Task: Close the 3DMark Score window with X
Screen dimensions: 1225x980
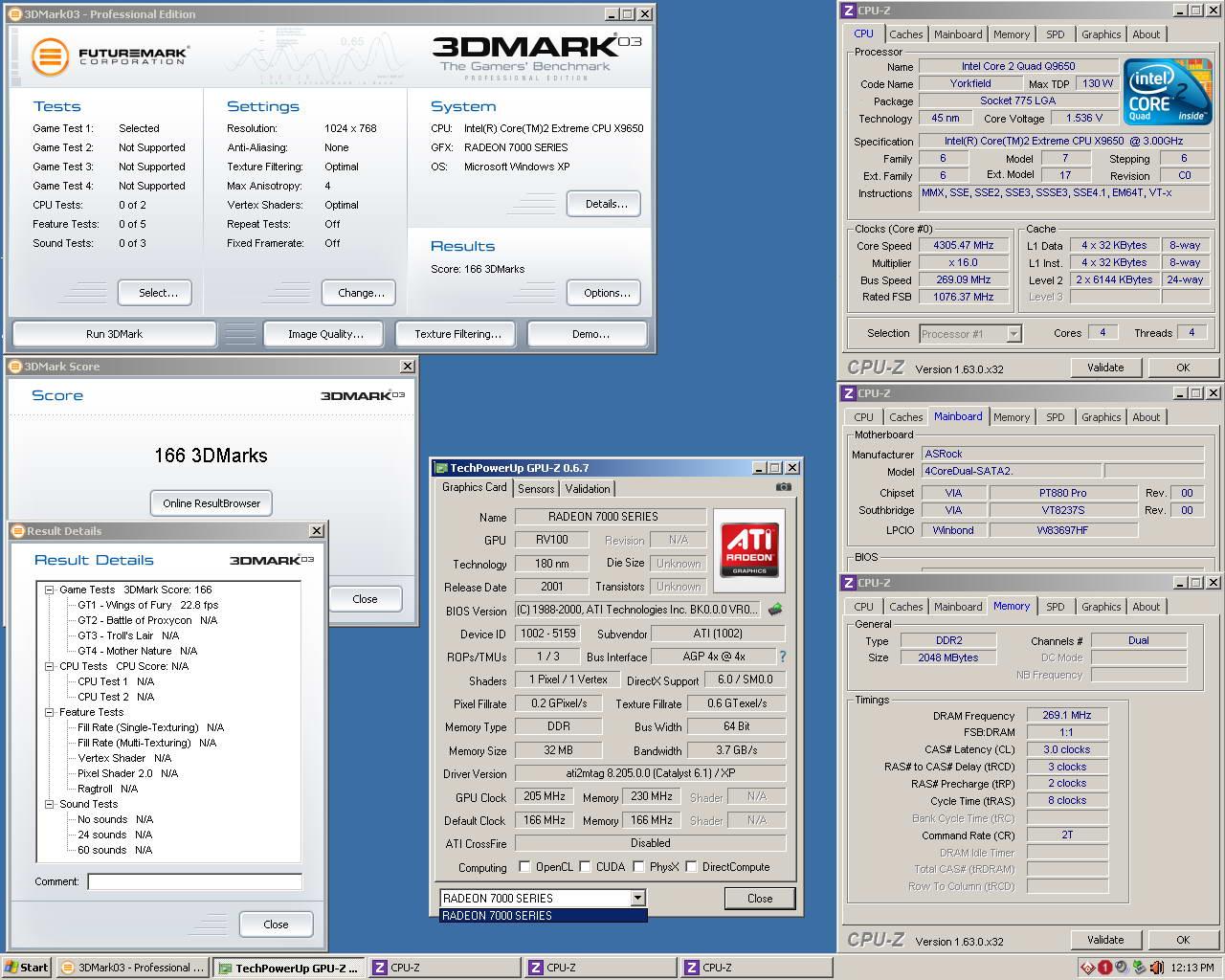Action: [x=407, y=367]
